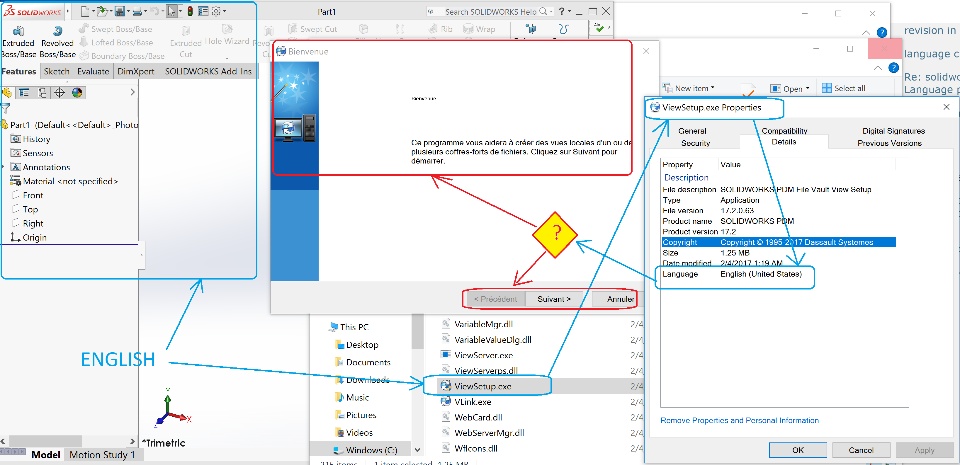Select the Origin item in feature tree

pyautogui.click(x=28, y=237)
